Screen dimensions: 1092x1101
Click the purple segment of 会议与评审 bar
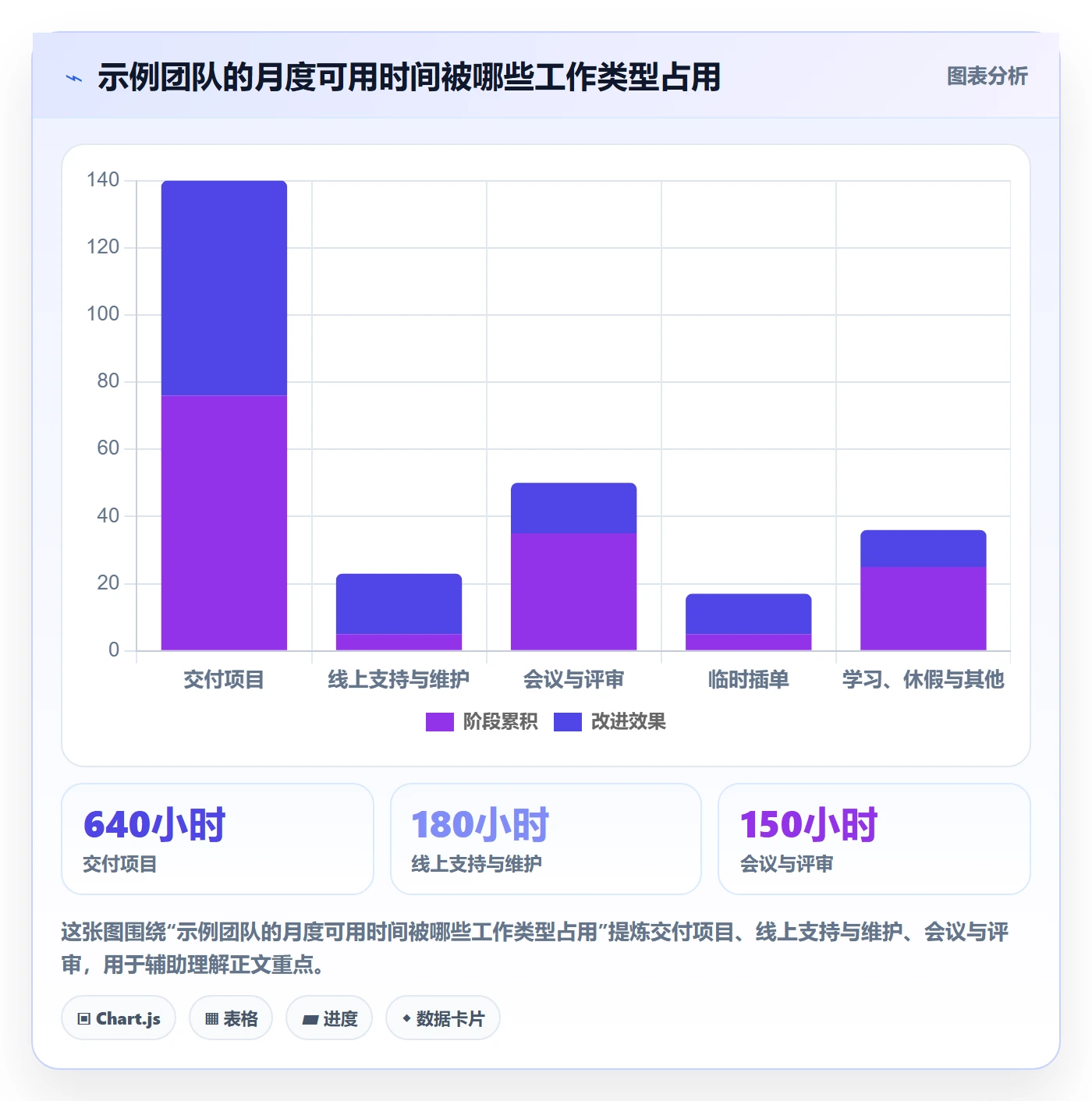573,592
